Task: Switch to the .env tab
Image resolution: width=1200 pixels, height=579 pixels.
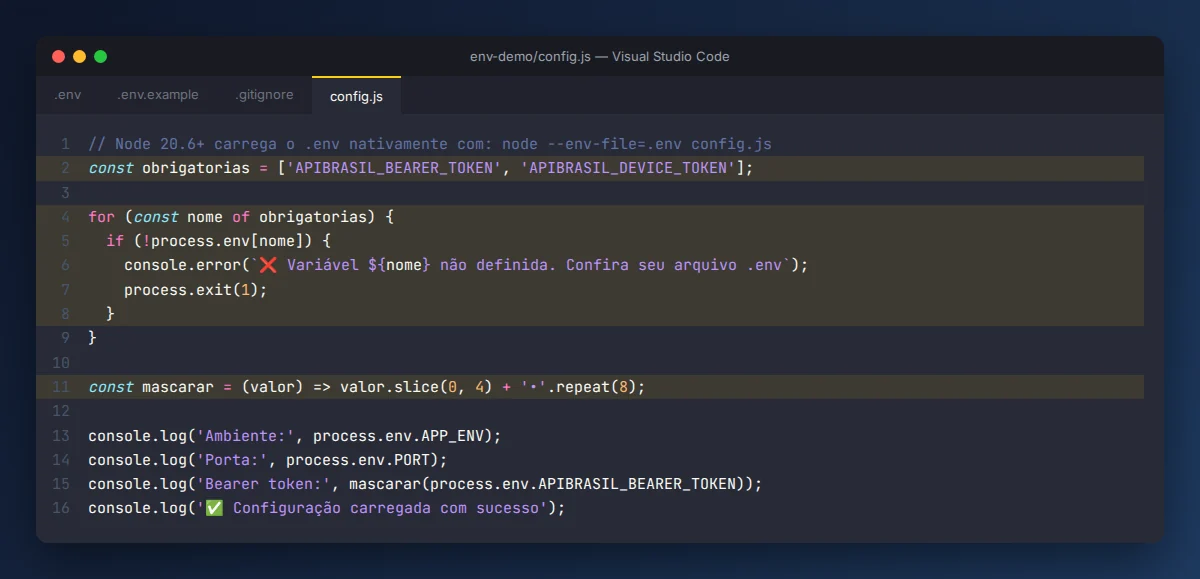Action: point(68,95)
